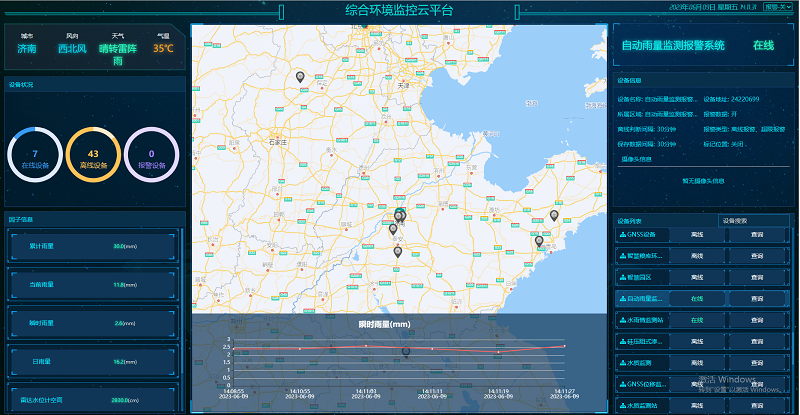Click the device address 24220699
Image resolution: width=800 pixels, height=415 pixels.
(745, 100)
